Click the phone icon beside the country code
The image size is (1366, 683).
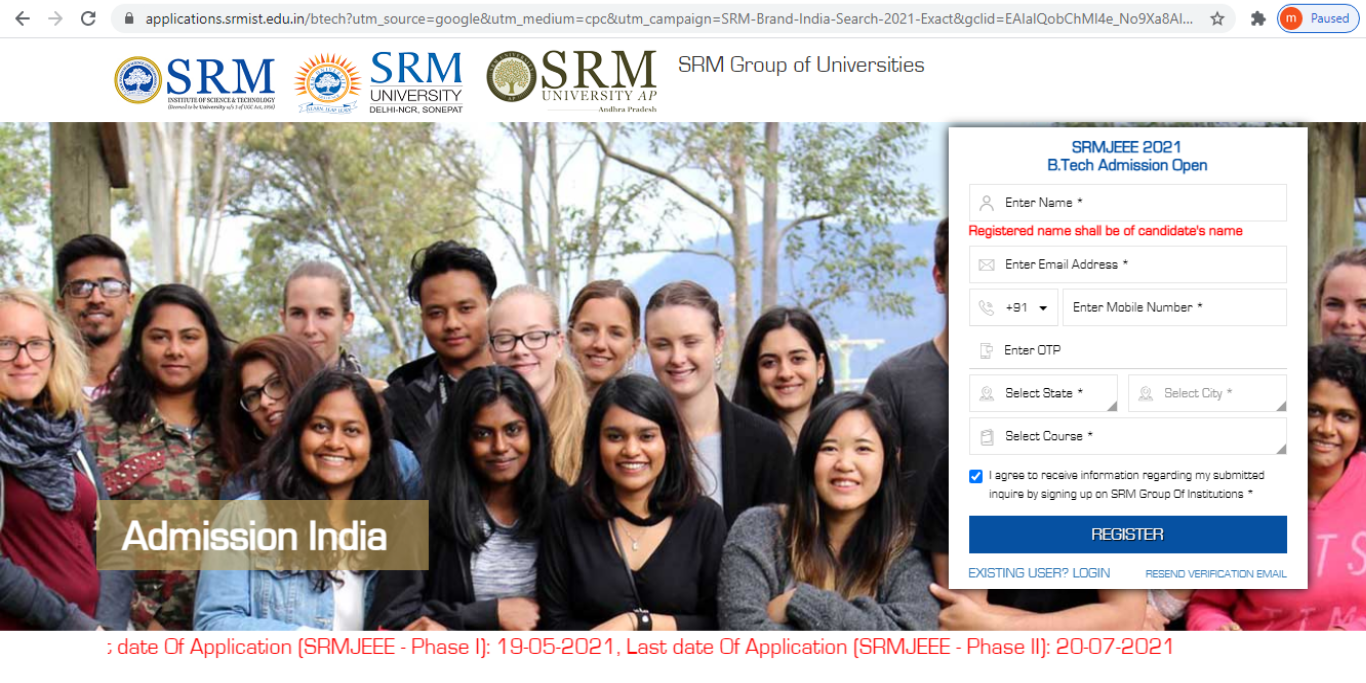988,307
